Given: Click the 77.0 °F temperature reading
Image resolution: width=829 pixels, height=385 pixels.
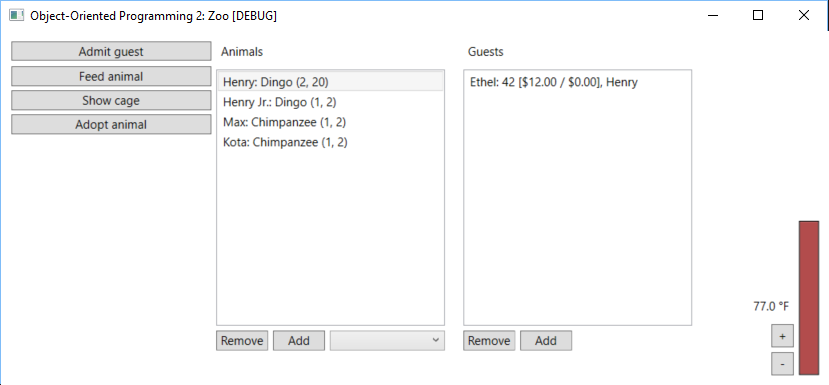Looking at the screenshot, I should click(x=771, y=306).
